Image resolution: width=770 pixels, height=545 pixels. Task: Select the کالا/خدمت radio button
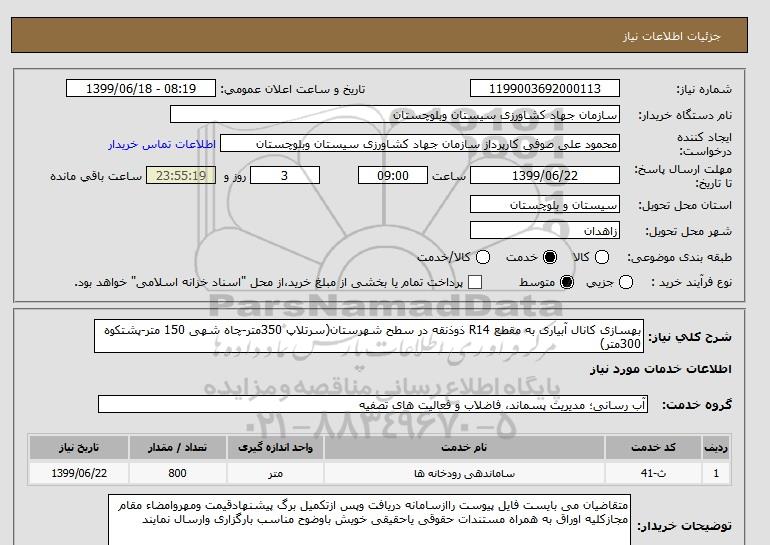[483, 257]
